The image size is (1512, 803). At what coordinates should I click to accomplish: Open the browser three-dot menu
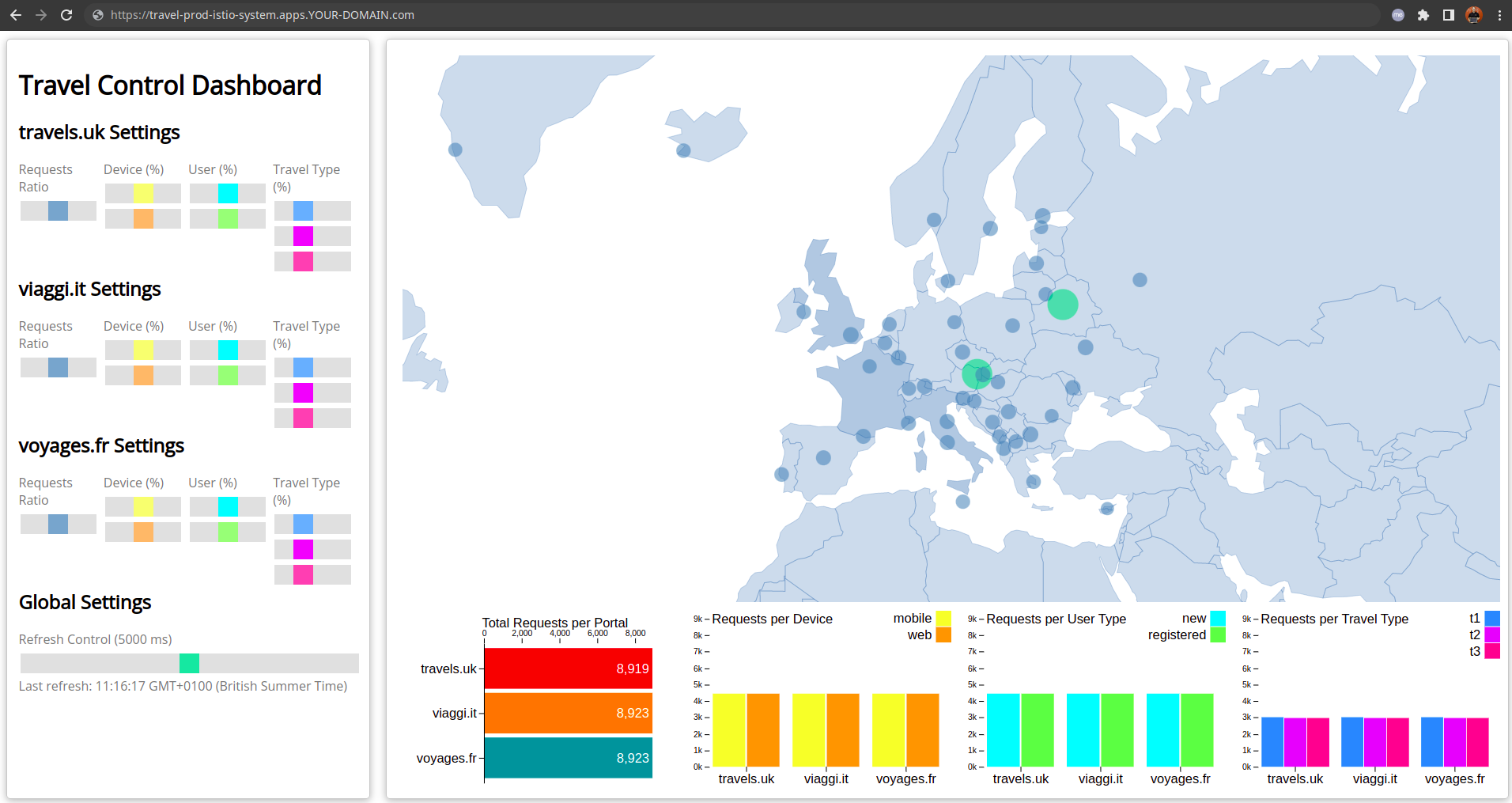click(x=1499, y=15)
